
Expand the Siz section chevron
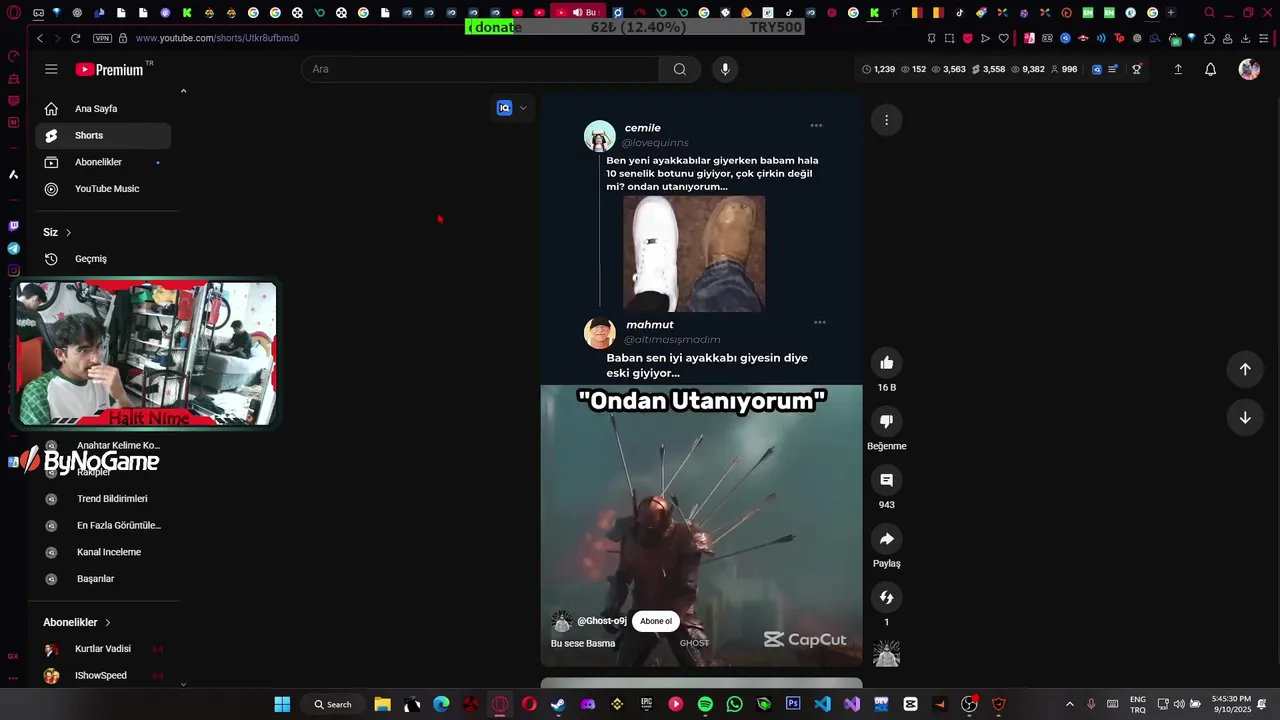(x=68, y=232)
